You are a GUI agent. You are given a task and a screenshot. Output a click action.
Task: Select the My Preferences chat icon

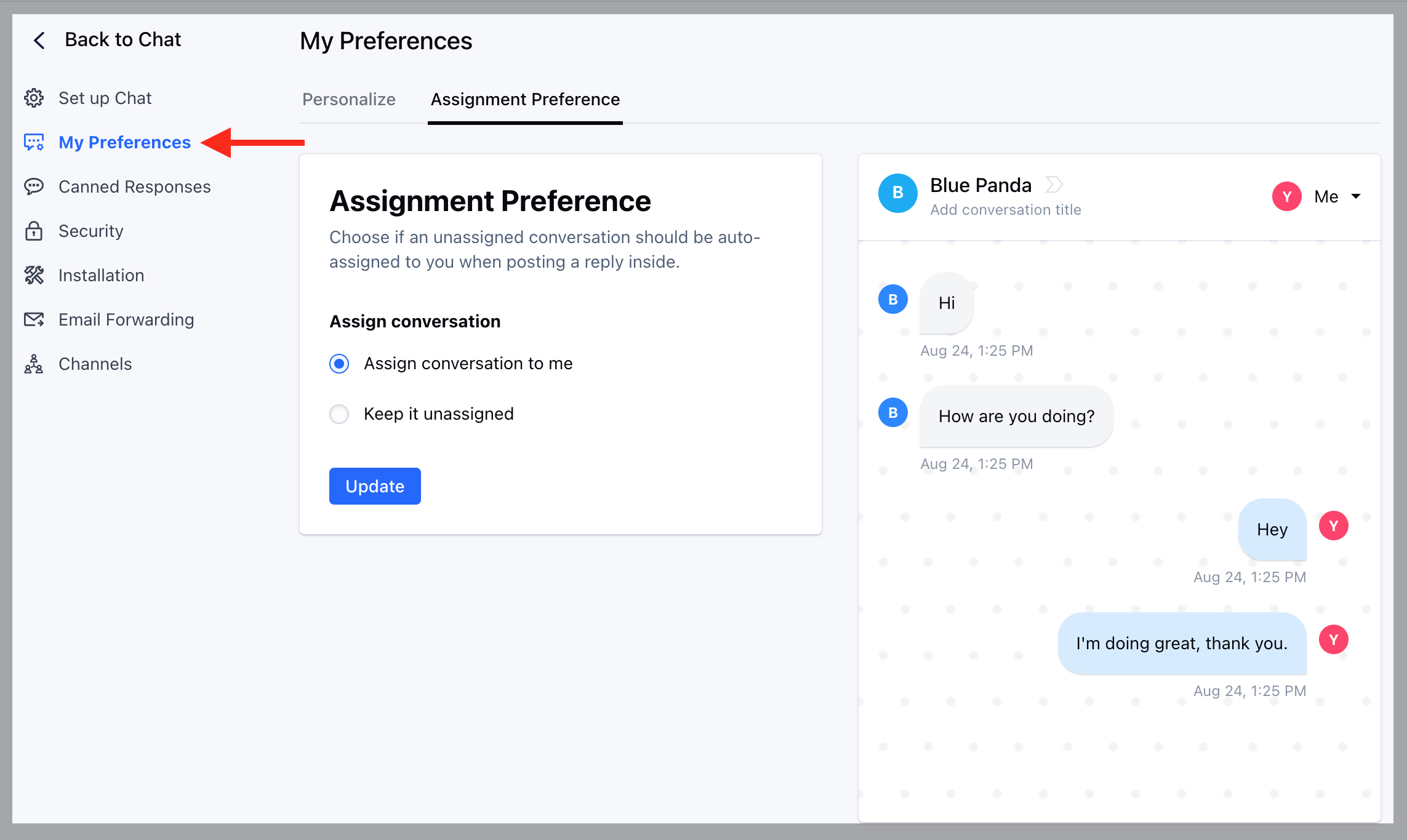coord(34,142)
